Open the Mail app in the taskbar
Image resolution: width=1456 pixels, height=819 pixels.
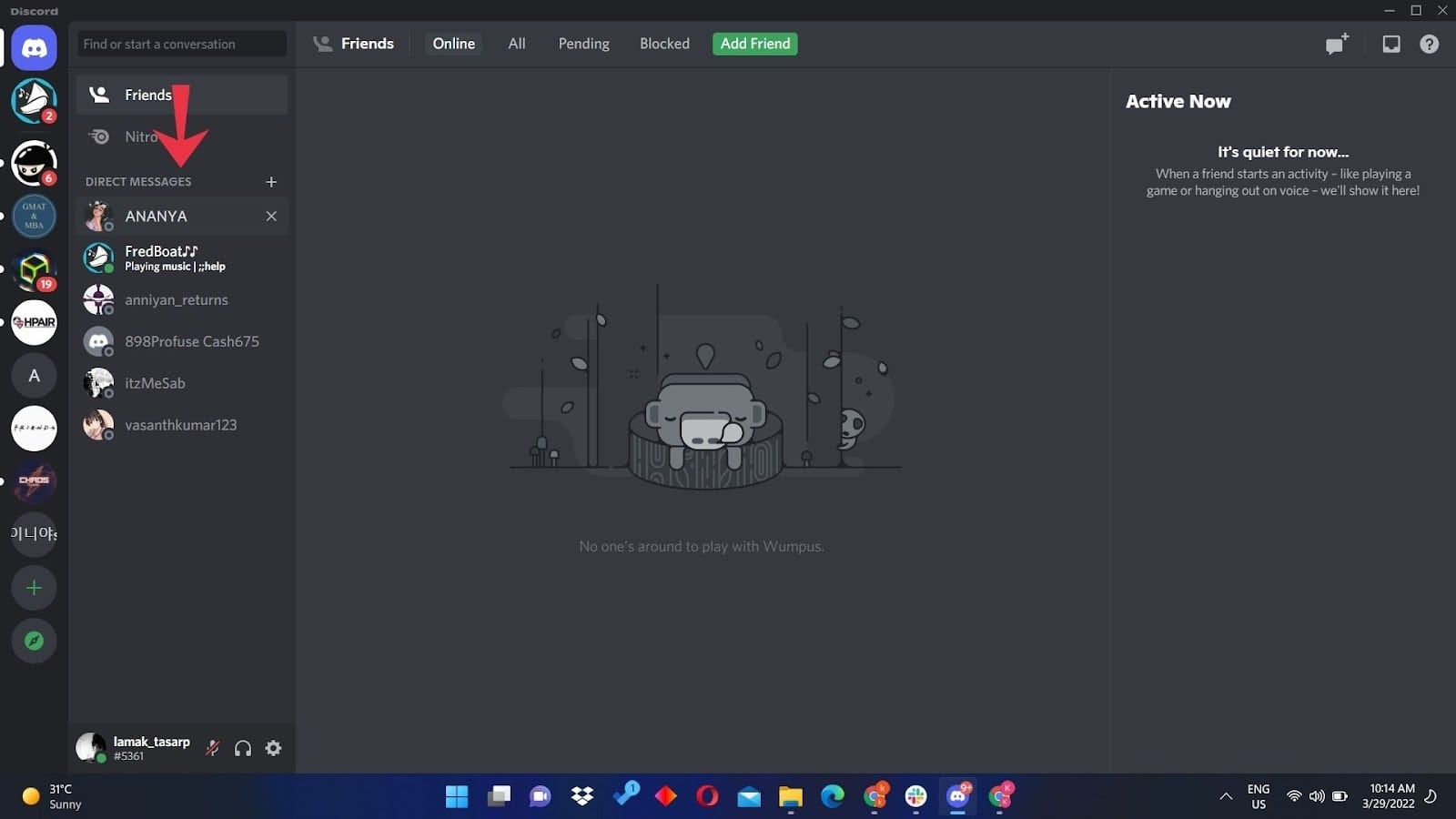(x=749, y=797)
